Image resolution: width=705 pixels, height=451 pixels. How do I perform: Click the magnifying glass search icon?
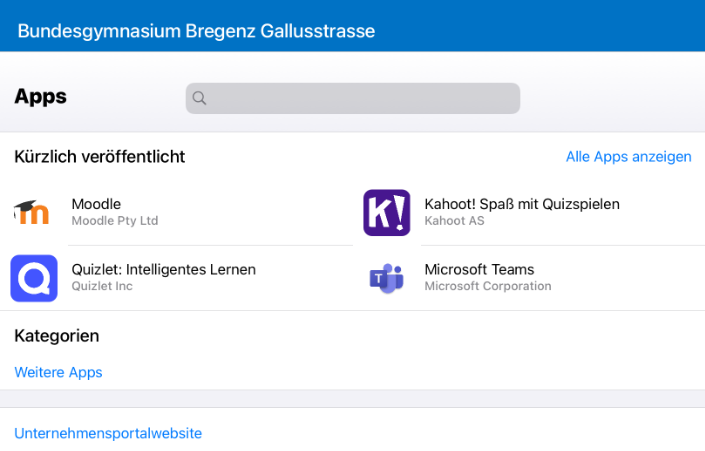pyautogui.click(x=199, y=98)
